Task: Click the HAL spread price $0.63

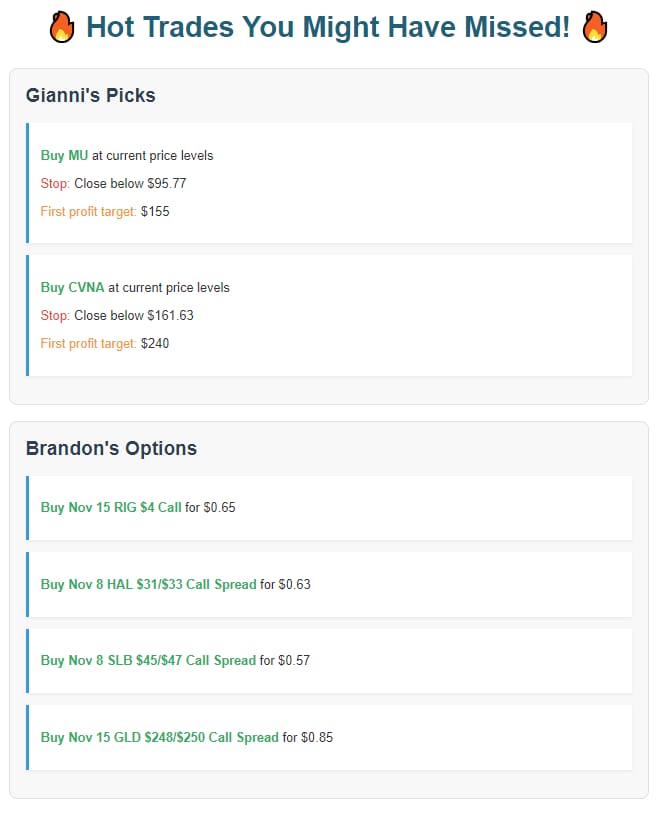Action: click(x=294, y=585)
